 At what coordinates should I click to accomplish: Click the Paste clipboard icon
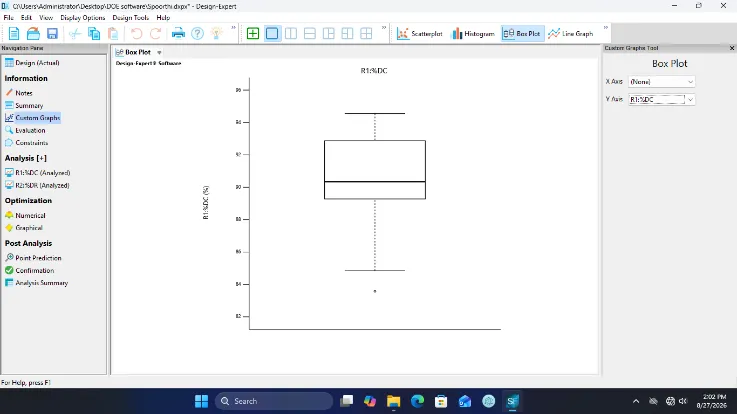click(x=113, y=33)
